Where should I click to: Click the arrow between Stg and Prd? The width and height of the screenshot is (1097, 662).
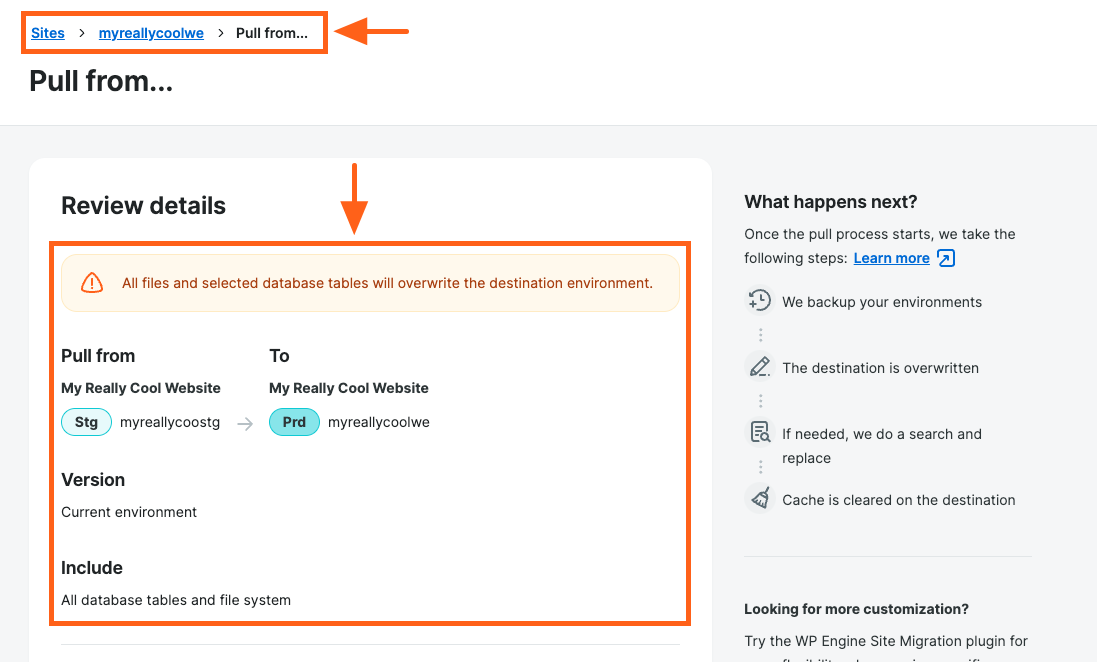(245, 423)
